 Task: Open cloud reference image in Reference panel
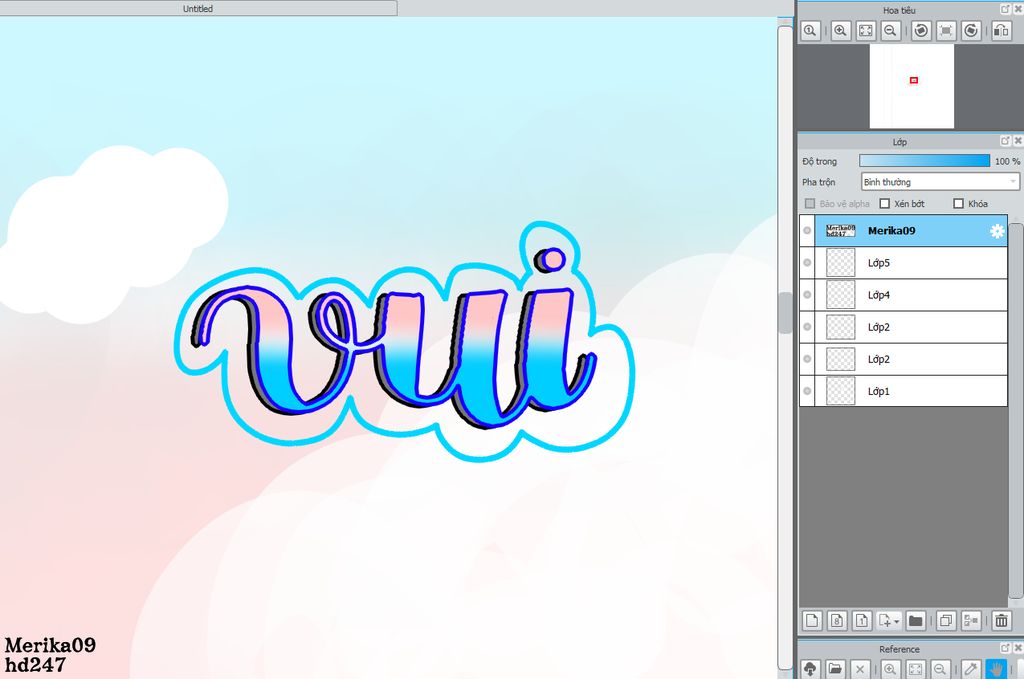click(810, 669)
